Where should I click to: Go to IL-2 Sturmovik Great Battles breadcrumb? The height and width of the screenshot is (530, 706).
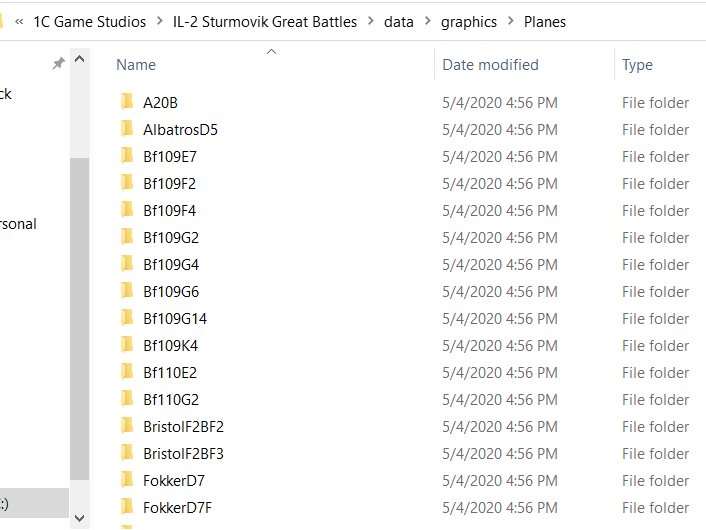[x=265, y=22]
